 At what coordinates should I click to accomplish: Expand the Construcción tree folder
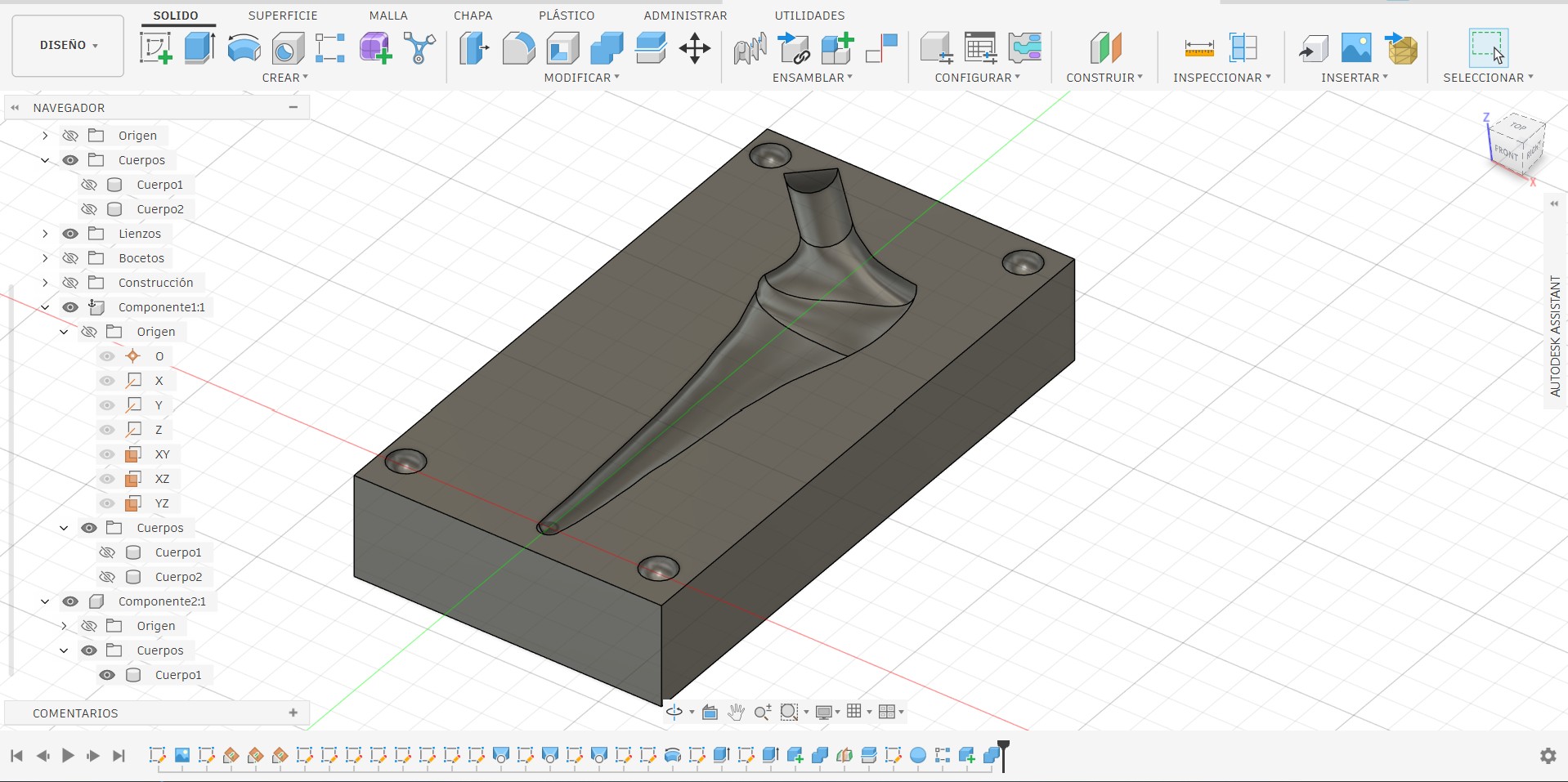point(45,283)
